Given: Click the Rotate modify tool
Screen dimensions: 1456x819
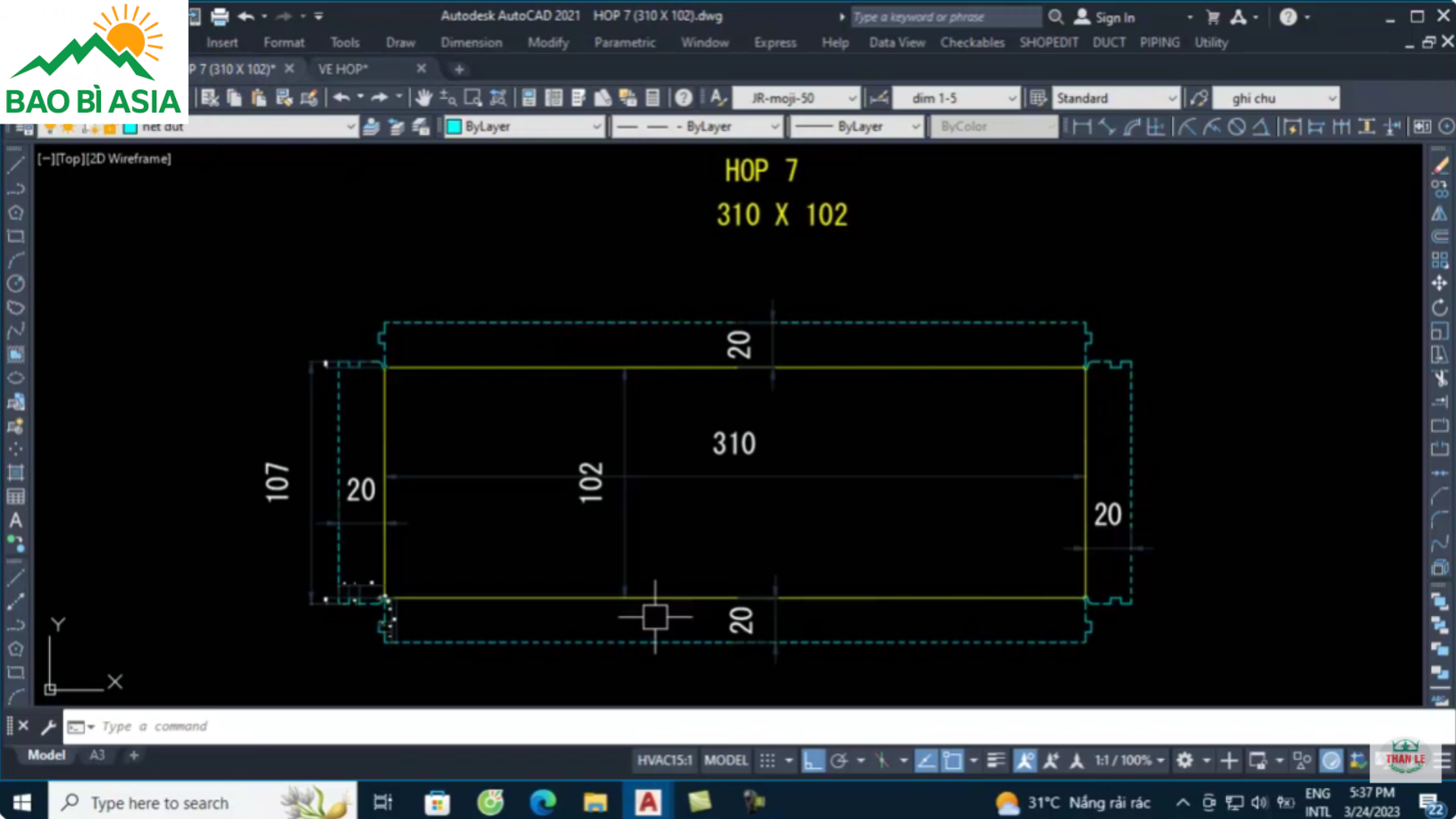Looking at the screenshot, I should [x=1439, y=308].
